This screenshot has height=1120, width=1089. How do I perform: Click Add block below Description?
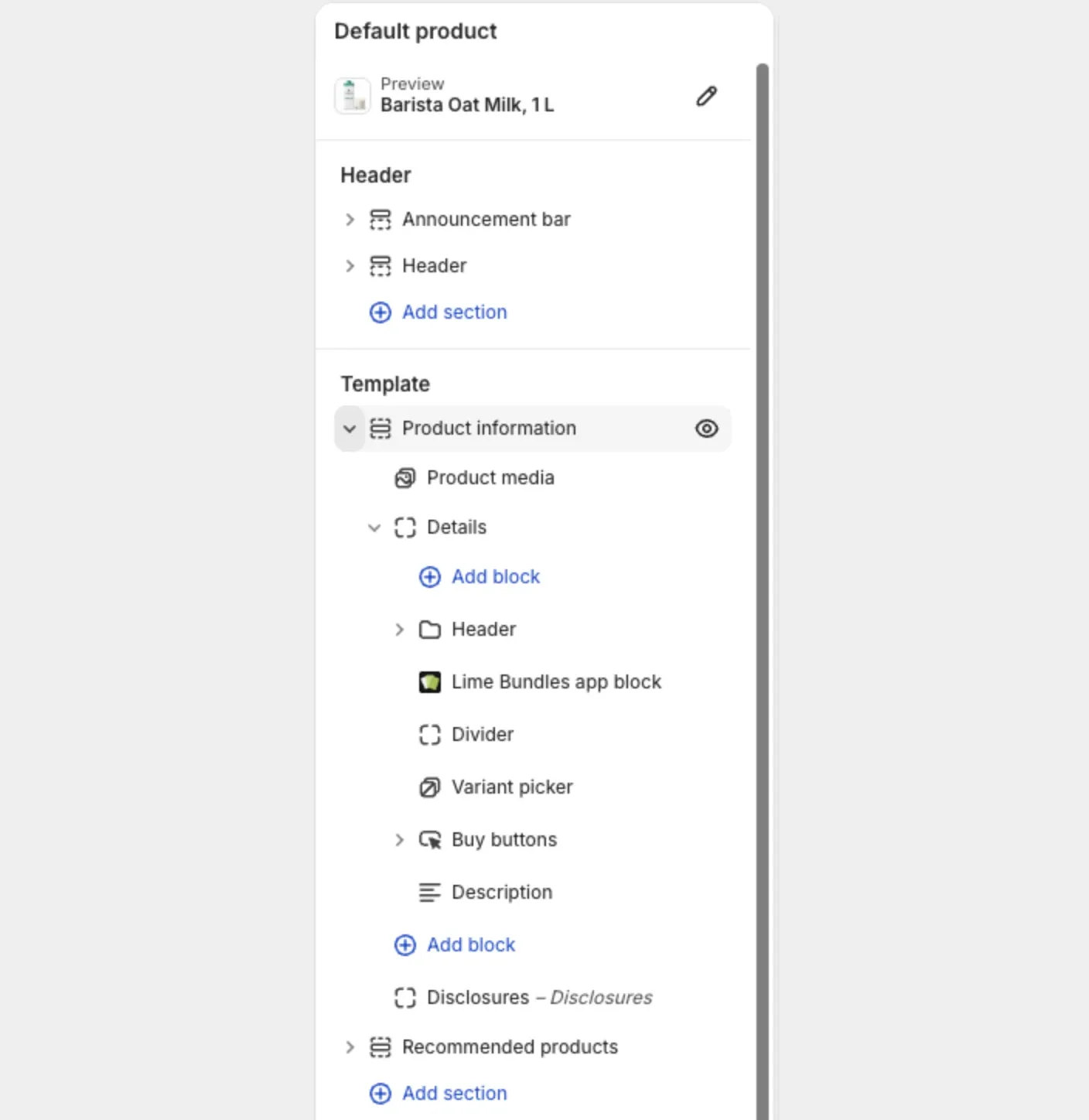pyautogui.click(x=471, y=945)
